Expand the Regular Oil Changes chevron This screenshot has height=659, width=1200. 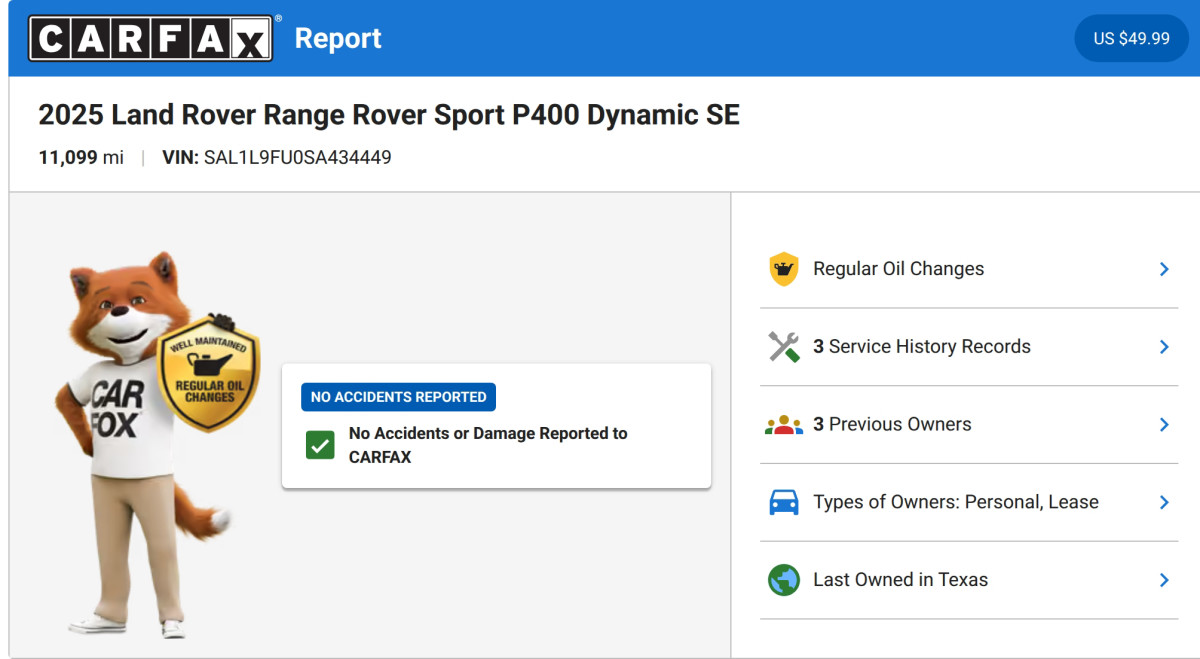click(1164, 269)
